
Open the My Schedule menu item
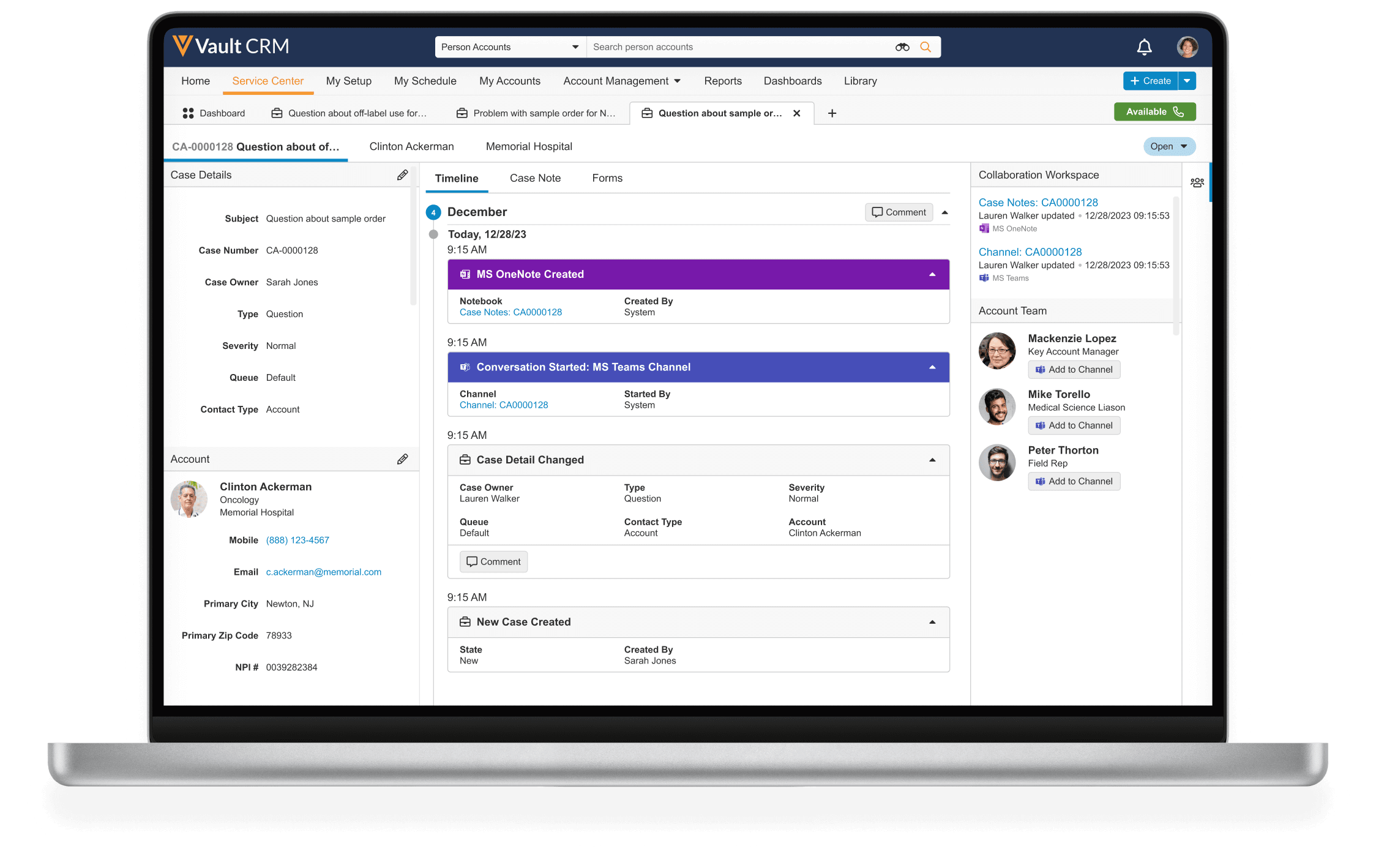[x=425, y=81]
